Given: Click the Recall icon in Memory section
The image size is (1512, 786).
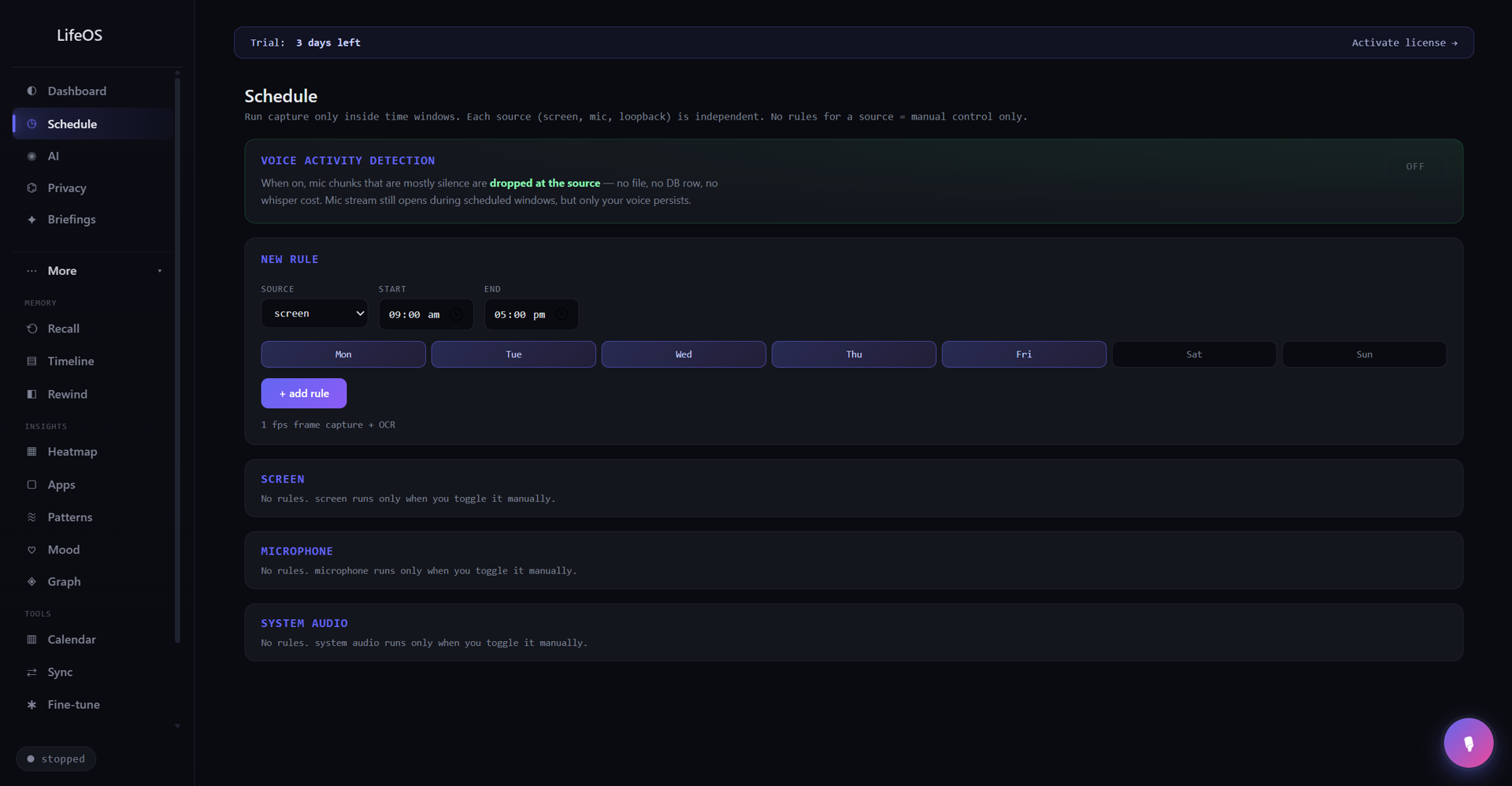Looking at the screenshot, I should pyautogui.click(x=31, y=328).
